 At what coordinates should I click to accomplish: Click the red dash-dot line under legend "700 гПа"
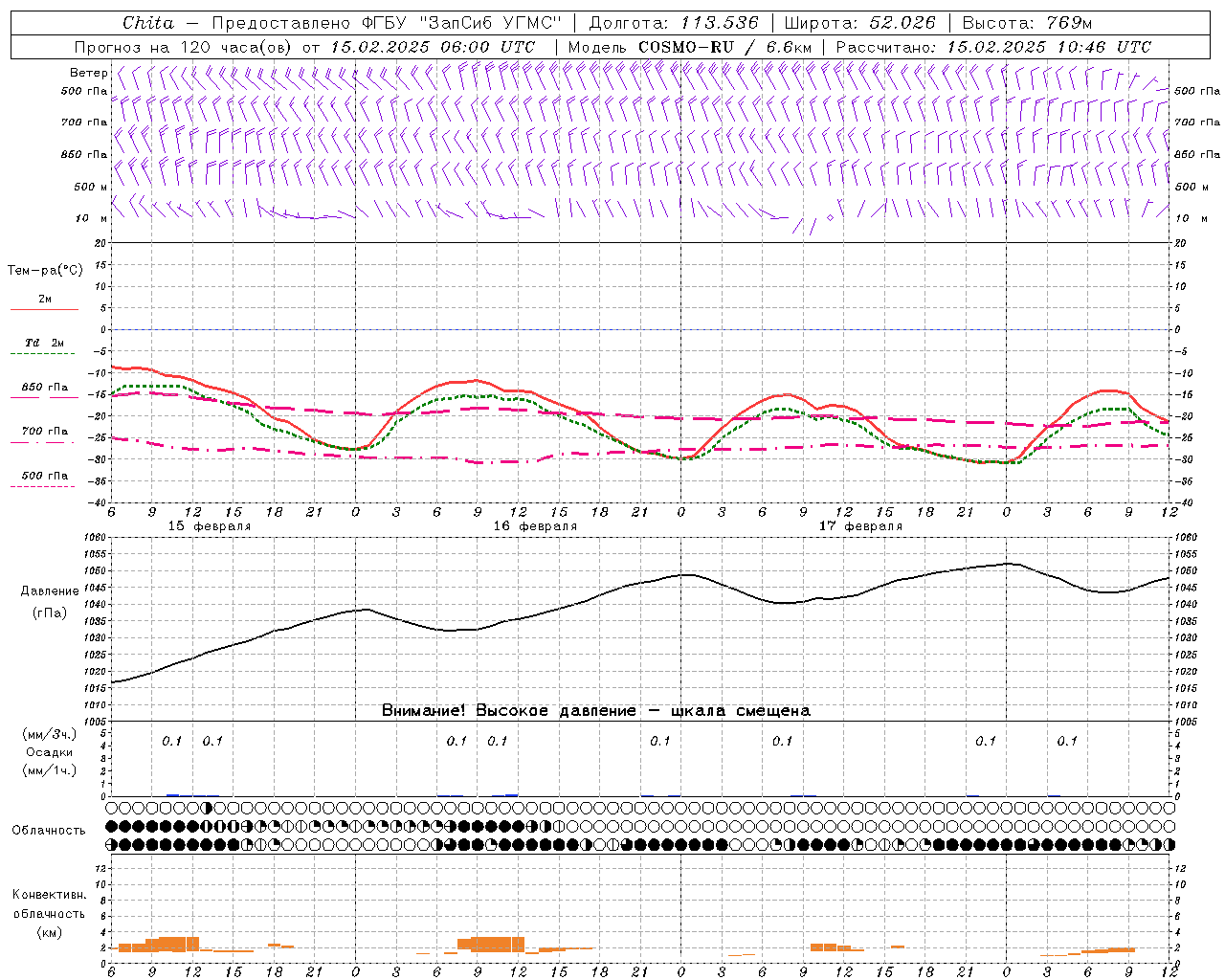pos(43,442)
